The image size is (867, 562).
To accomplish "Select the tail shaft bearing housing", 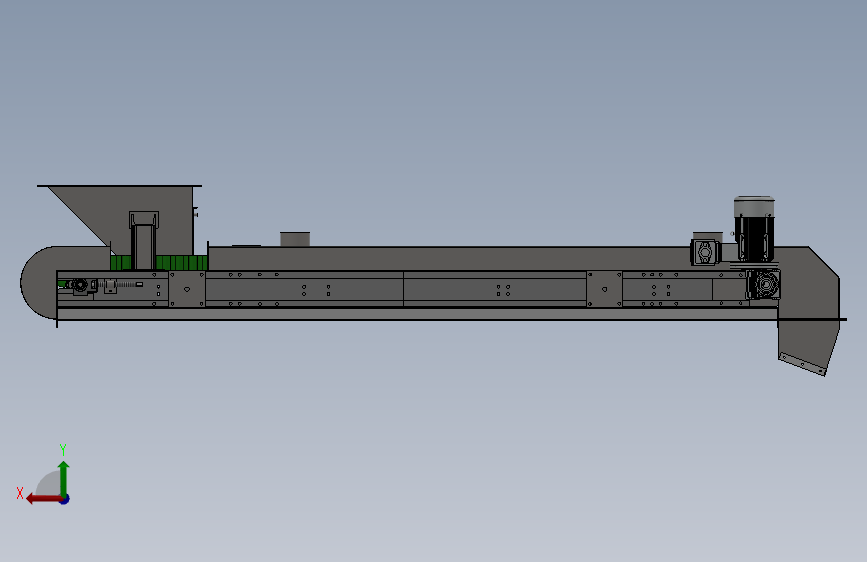I will (x=80, y=285).
